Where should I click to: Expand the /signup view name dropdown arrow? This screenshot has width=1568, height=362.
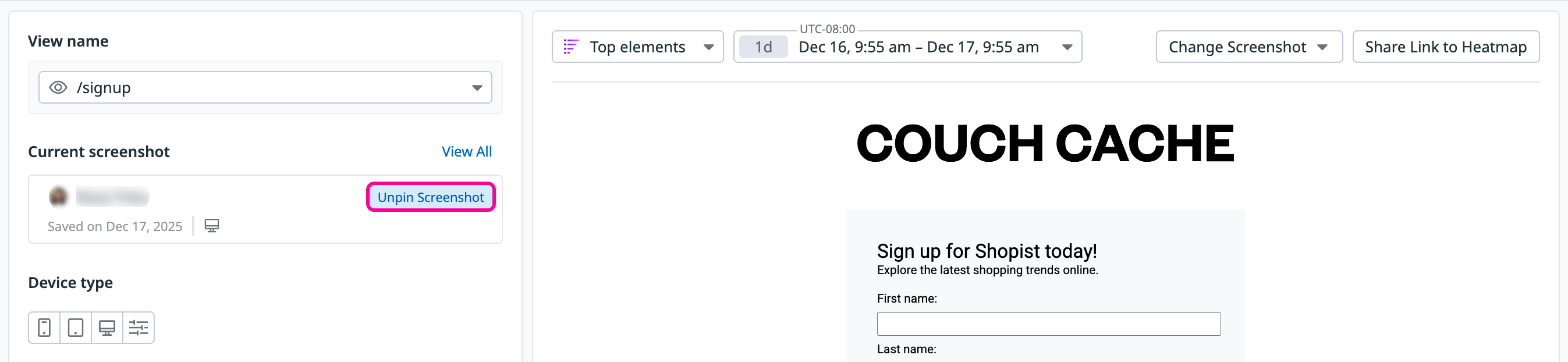click(x=477, y=88)
